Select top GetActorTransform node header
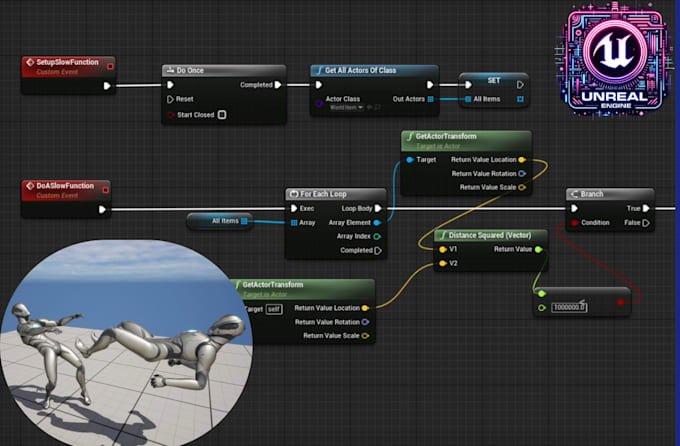 click(x=467, y=141)
